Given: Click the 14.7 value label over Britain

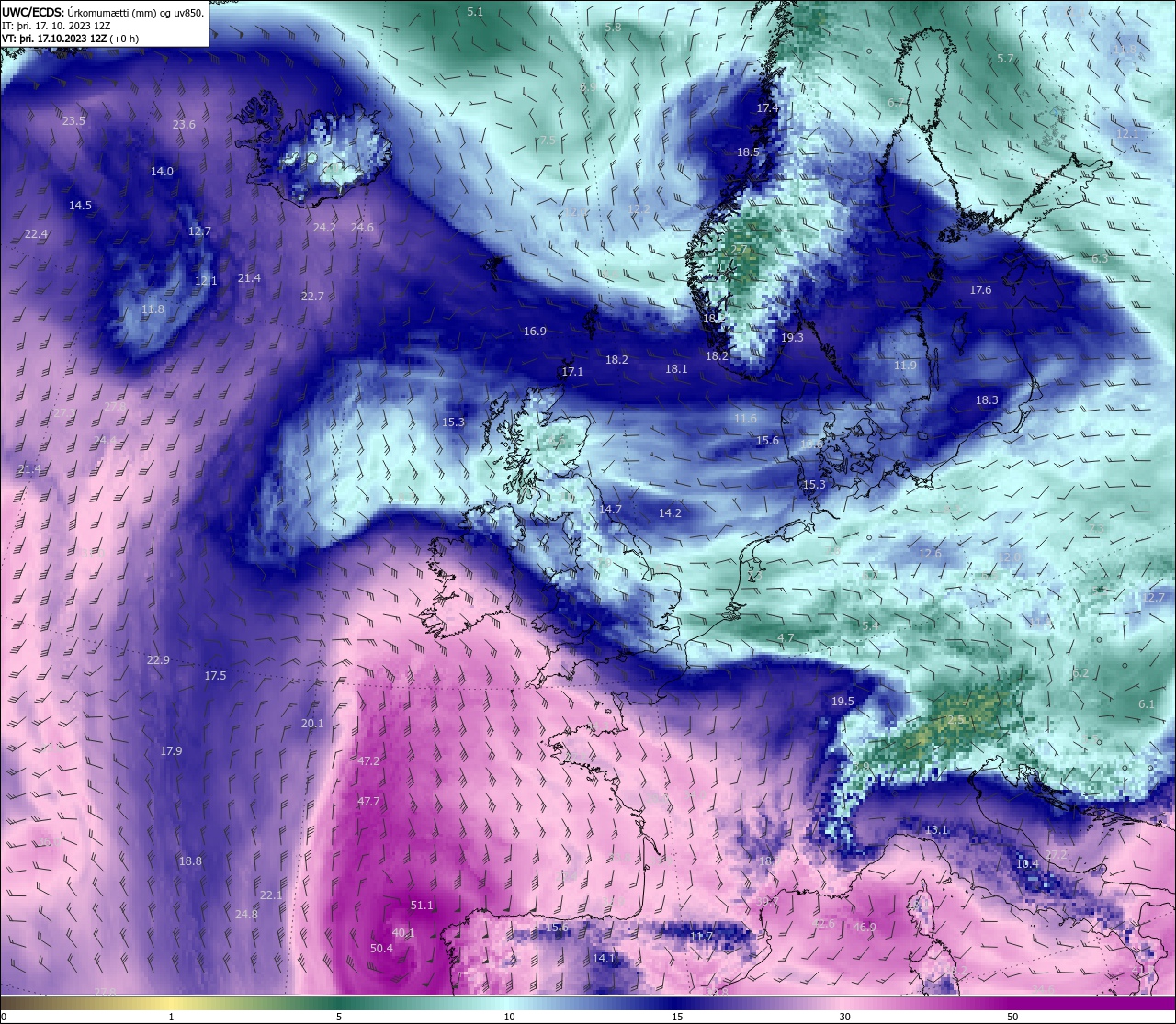Looking at the screenshot, I should (610, 509).
